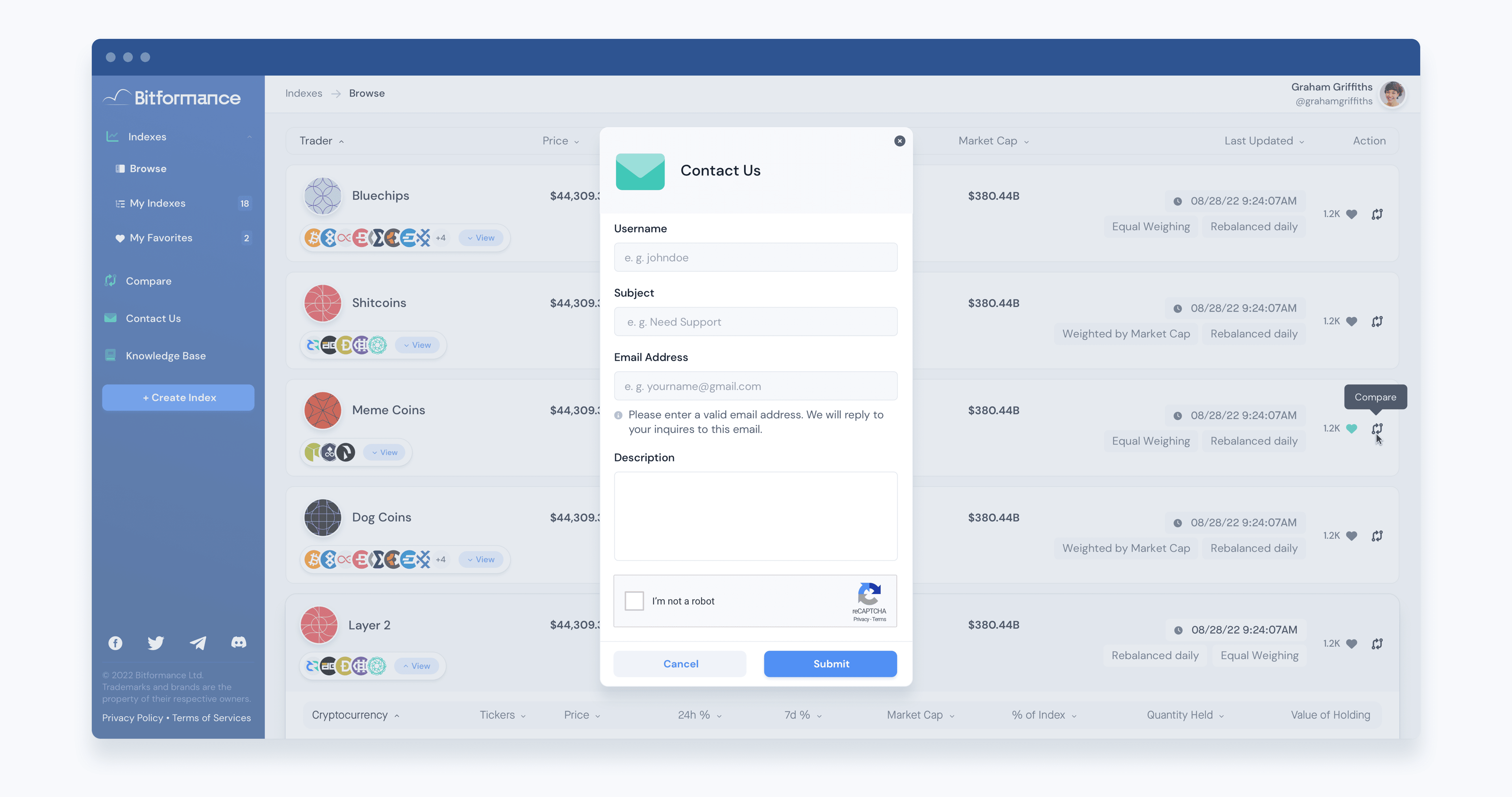Open the Terms of Services link

211,718
